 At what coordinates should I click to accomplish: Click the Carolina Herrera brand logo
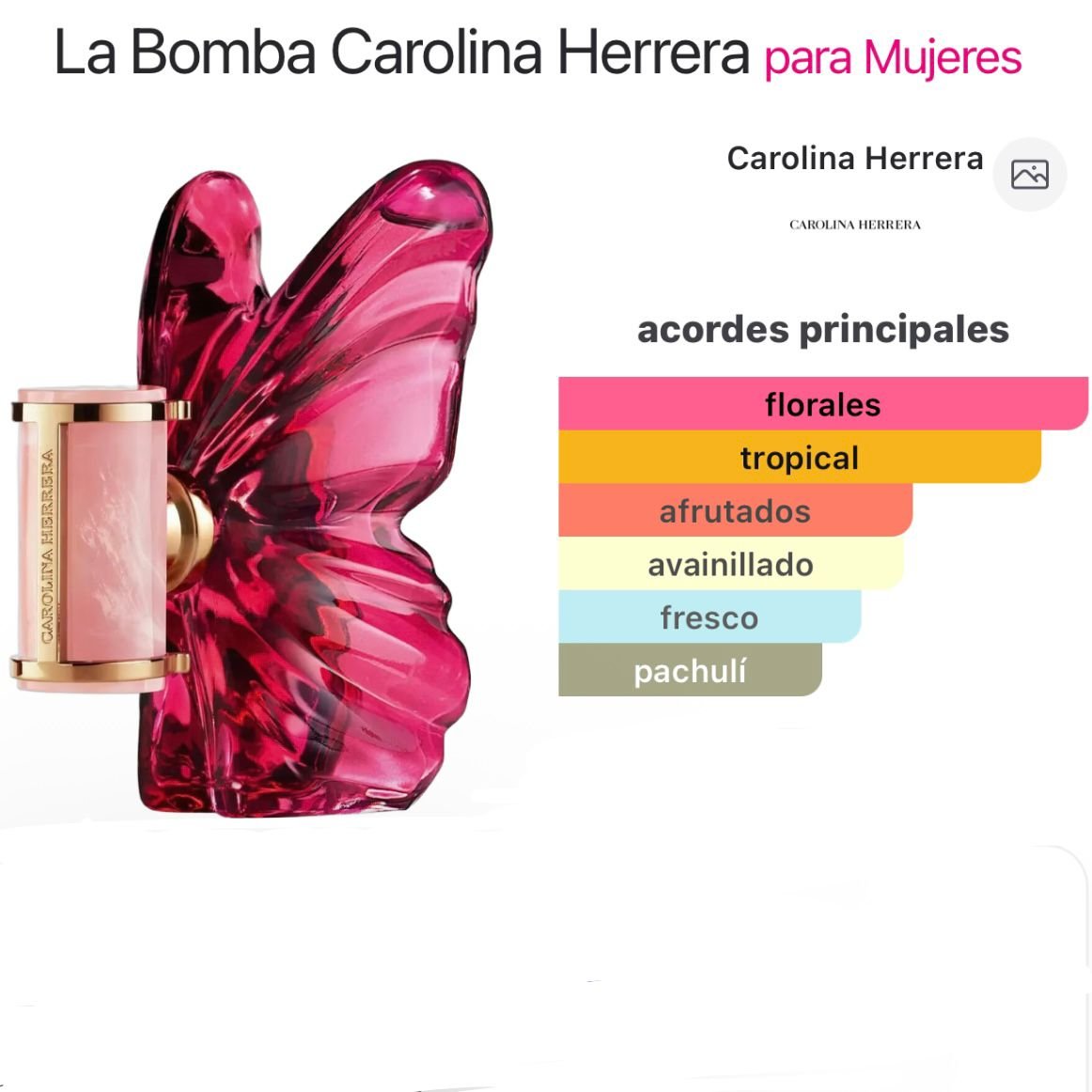854,225
